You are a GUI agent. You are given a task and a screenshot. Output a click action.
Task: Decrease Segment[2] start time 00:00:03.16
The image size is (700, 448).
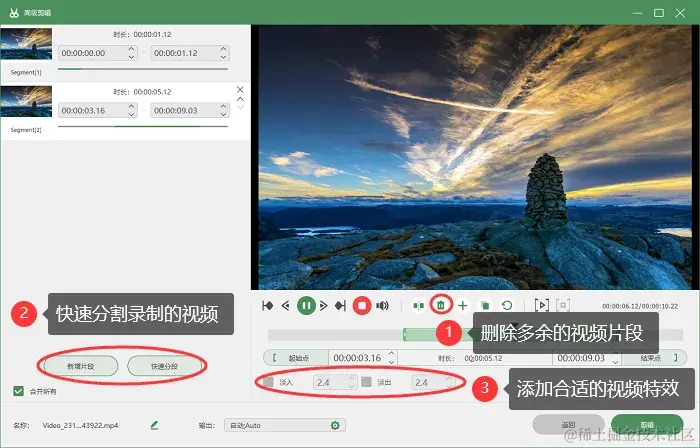[x=131, y=114]
